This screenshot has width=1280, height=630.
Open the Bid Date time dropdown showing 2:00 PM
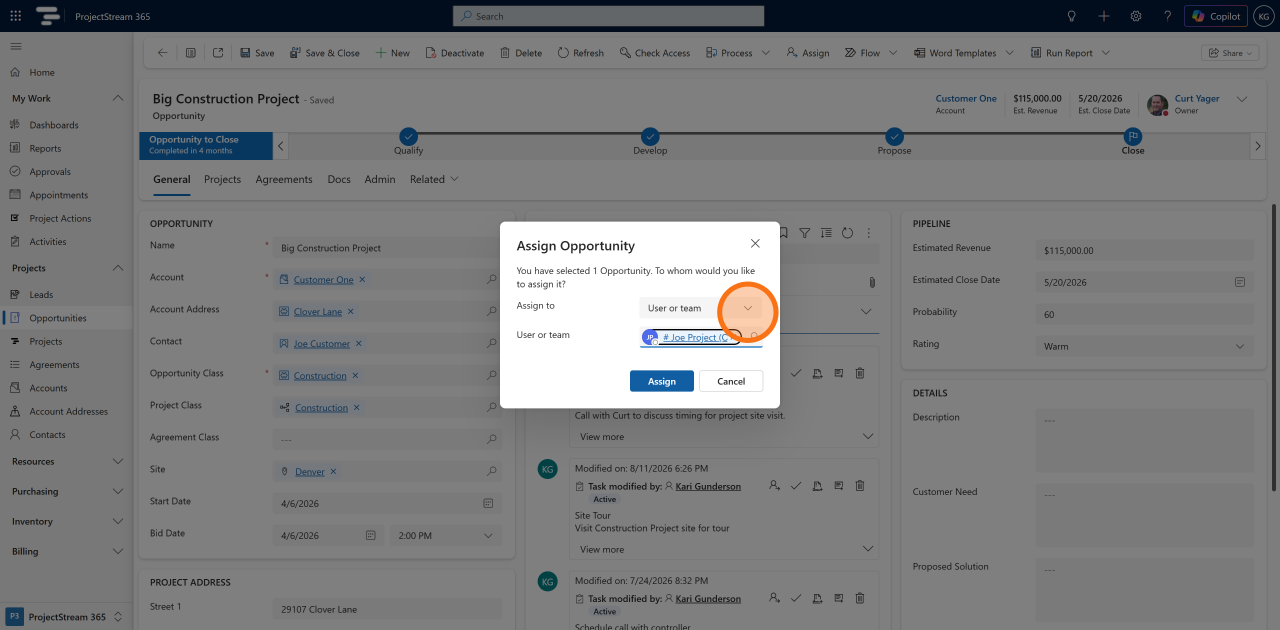[444, 536]
